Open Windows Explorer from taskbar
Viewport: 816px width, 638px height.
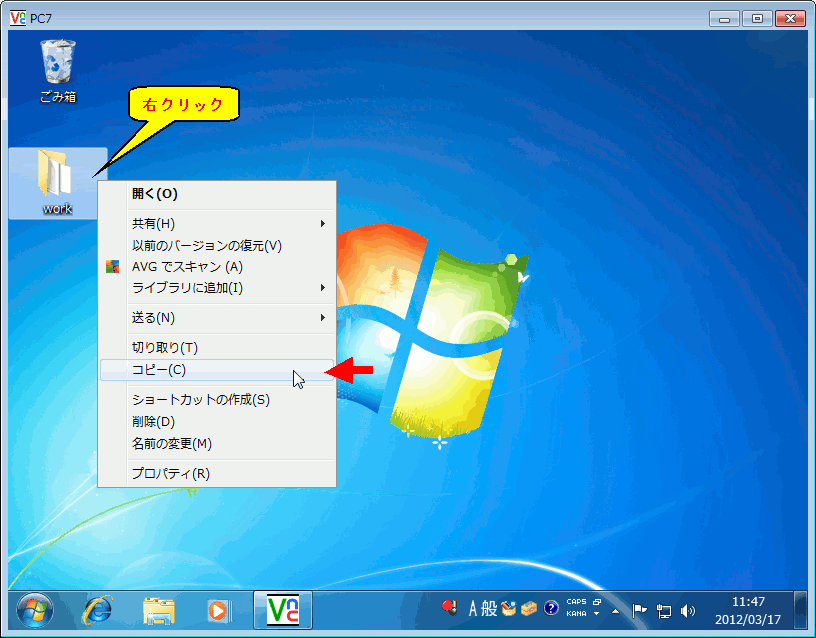[159, 609]
